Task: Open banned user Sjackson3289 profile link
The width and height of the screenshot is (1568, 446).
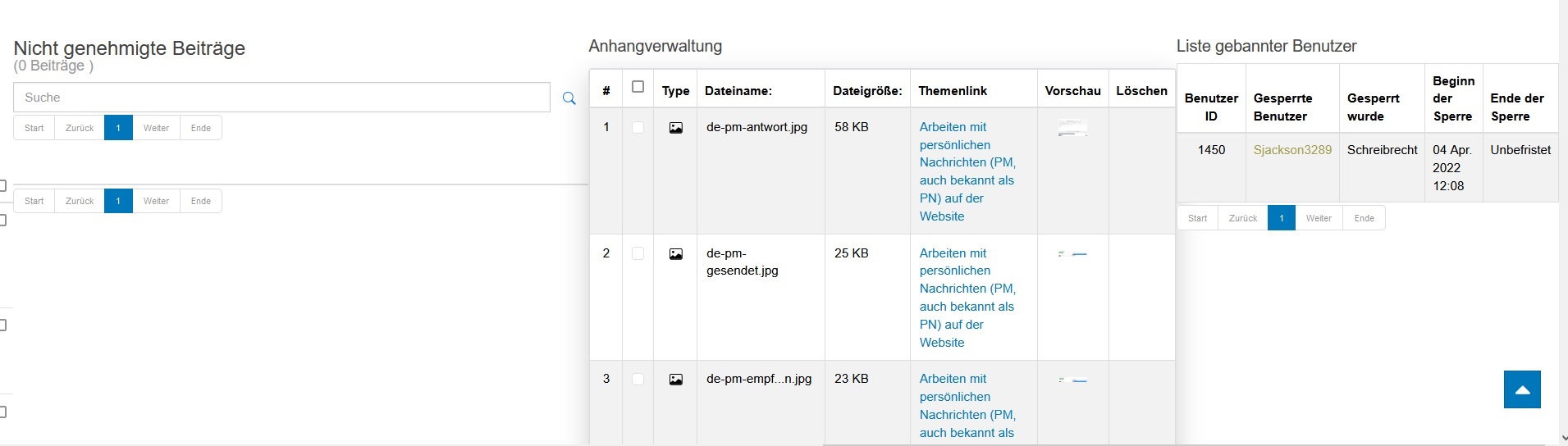Action: [x=1292, y=150]
